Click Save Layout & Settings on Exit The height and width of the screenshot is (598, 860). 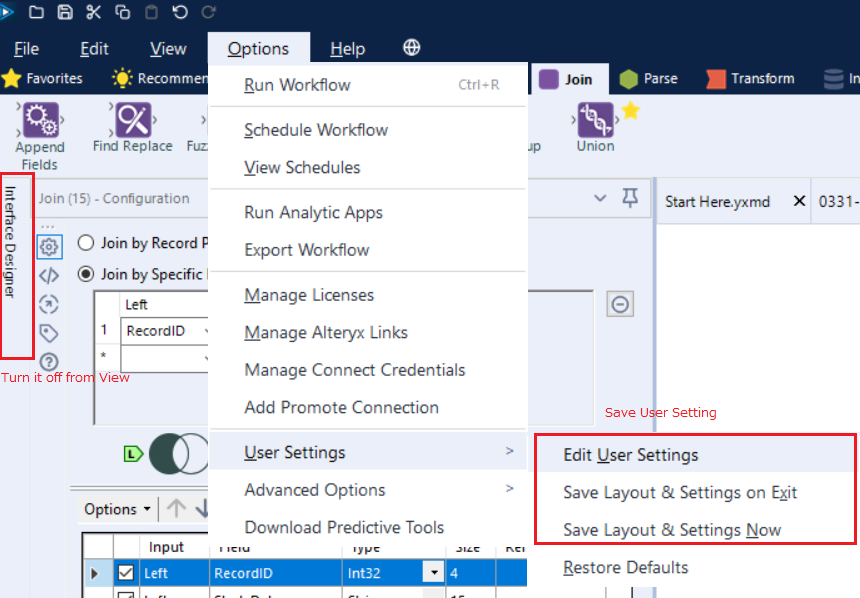pyautogui.click(x=695, y=492)
